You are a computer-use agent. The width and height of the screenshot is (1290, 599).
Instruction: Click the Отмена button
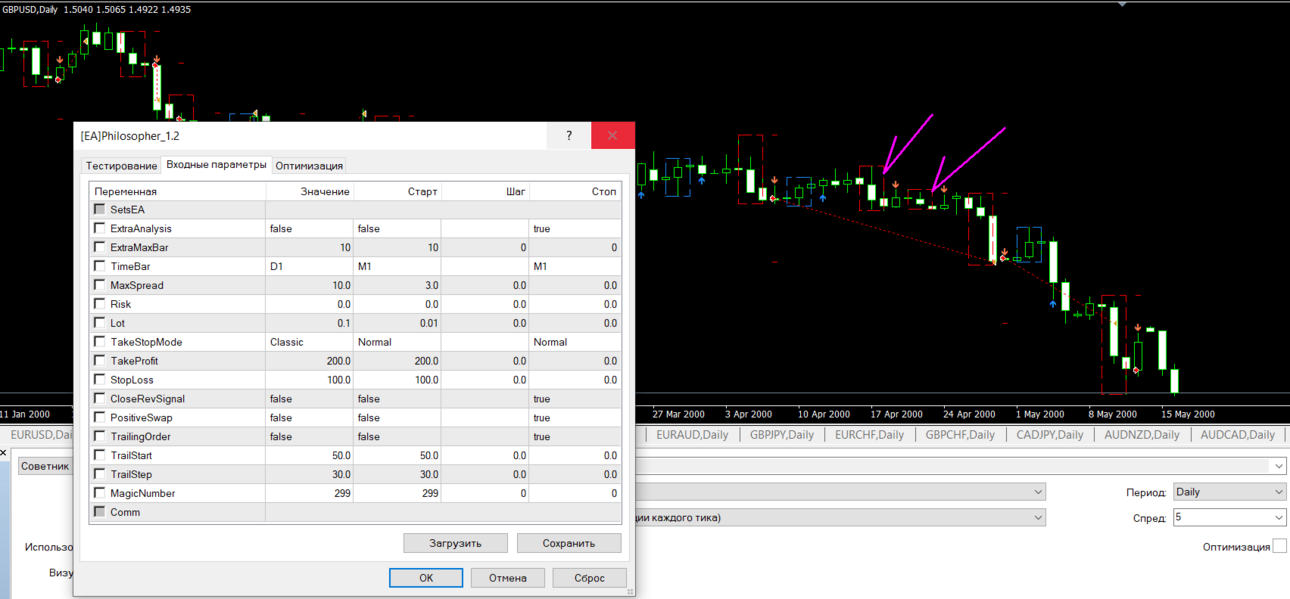click(x=507, y=577)
